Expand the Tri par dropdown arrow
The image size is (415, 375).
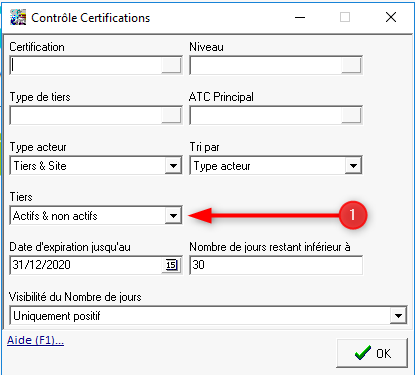pos(353,165)
